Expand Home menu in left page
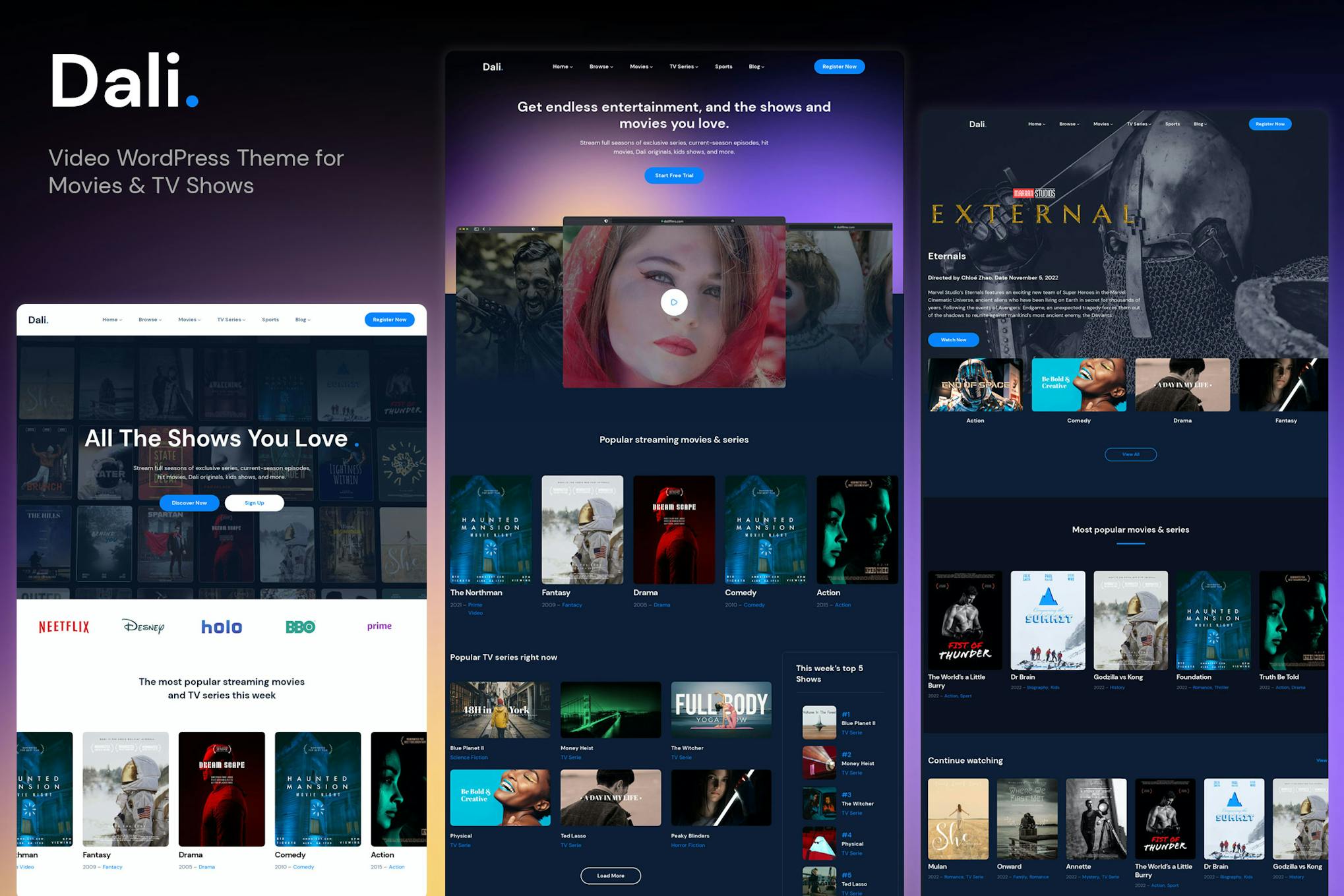 [112, 320]
